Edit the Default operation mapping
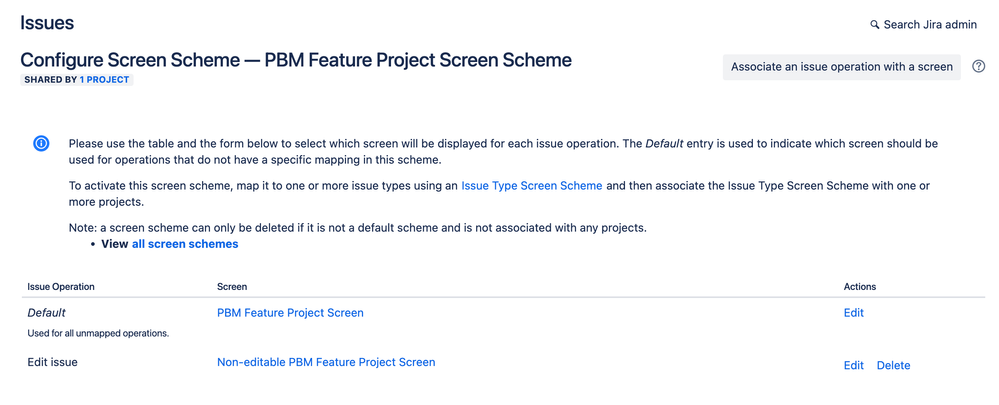Viewport: 999px width, 405px height. coord(853,313)
